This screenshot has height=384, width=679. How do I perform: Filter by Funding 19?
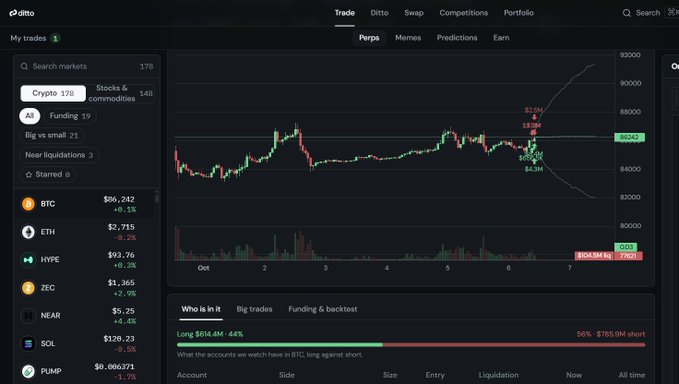pos(70,116)
